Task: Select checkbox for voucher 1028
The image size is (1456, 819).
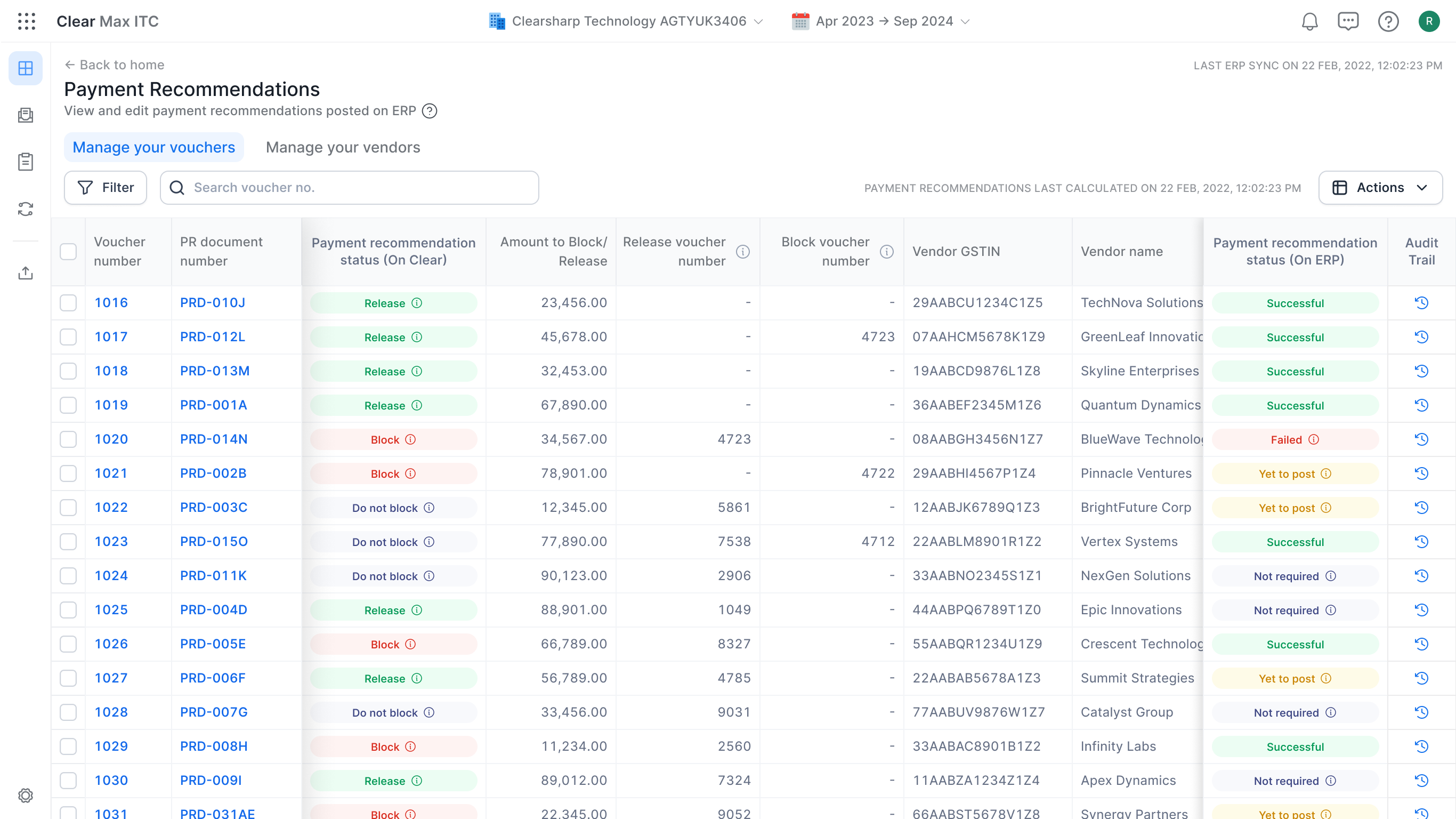Action: pos(68,713)
